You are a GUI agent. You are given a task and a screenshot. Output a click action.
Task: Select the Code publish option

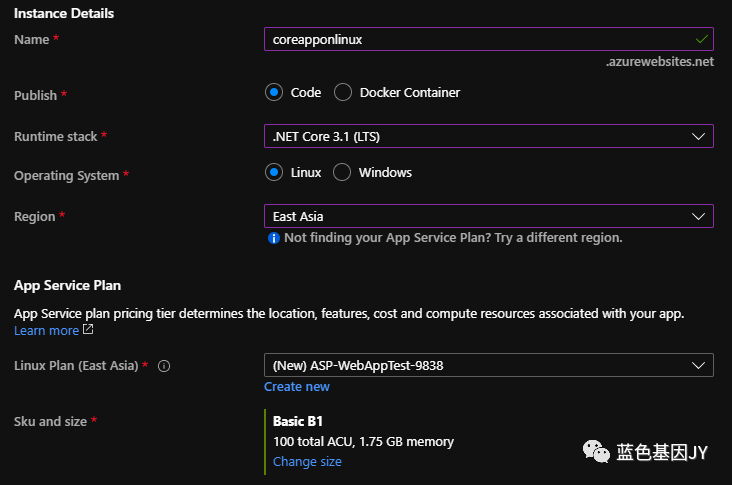click(x=274, y=92)
